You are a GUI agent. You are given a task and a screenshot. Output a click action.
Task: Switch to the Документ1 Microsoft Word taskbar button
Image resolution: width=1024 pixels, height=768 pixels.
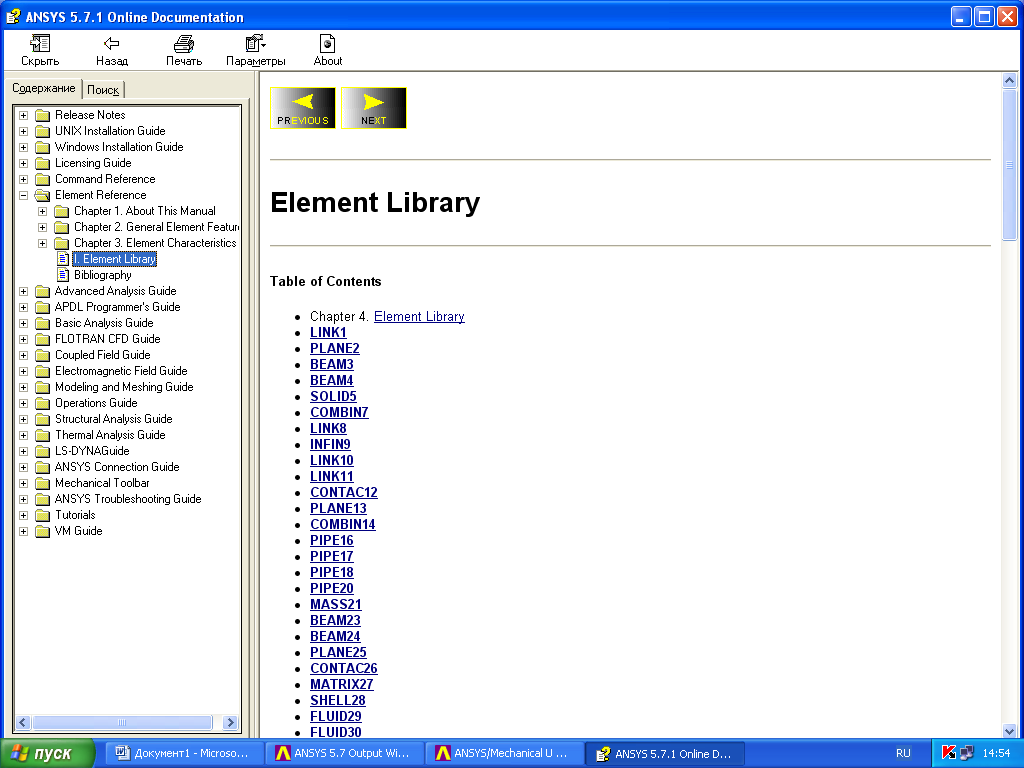click(185, 753)
